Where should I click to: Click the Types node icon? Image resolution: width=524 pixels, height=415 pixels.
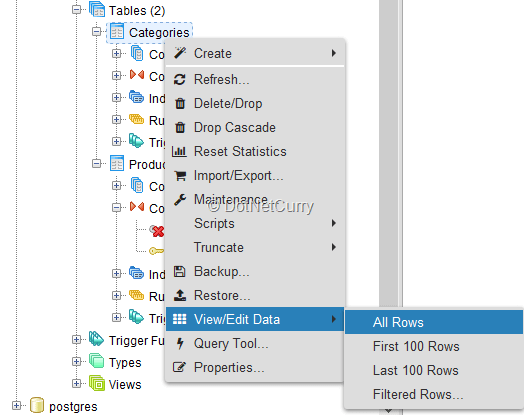(97, 361)
